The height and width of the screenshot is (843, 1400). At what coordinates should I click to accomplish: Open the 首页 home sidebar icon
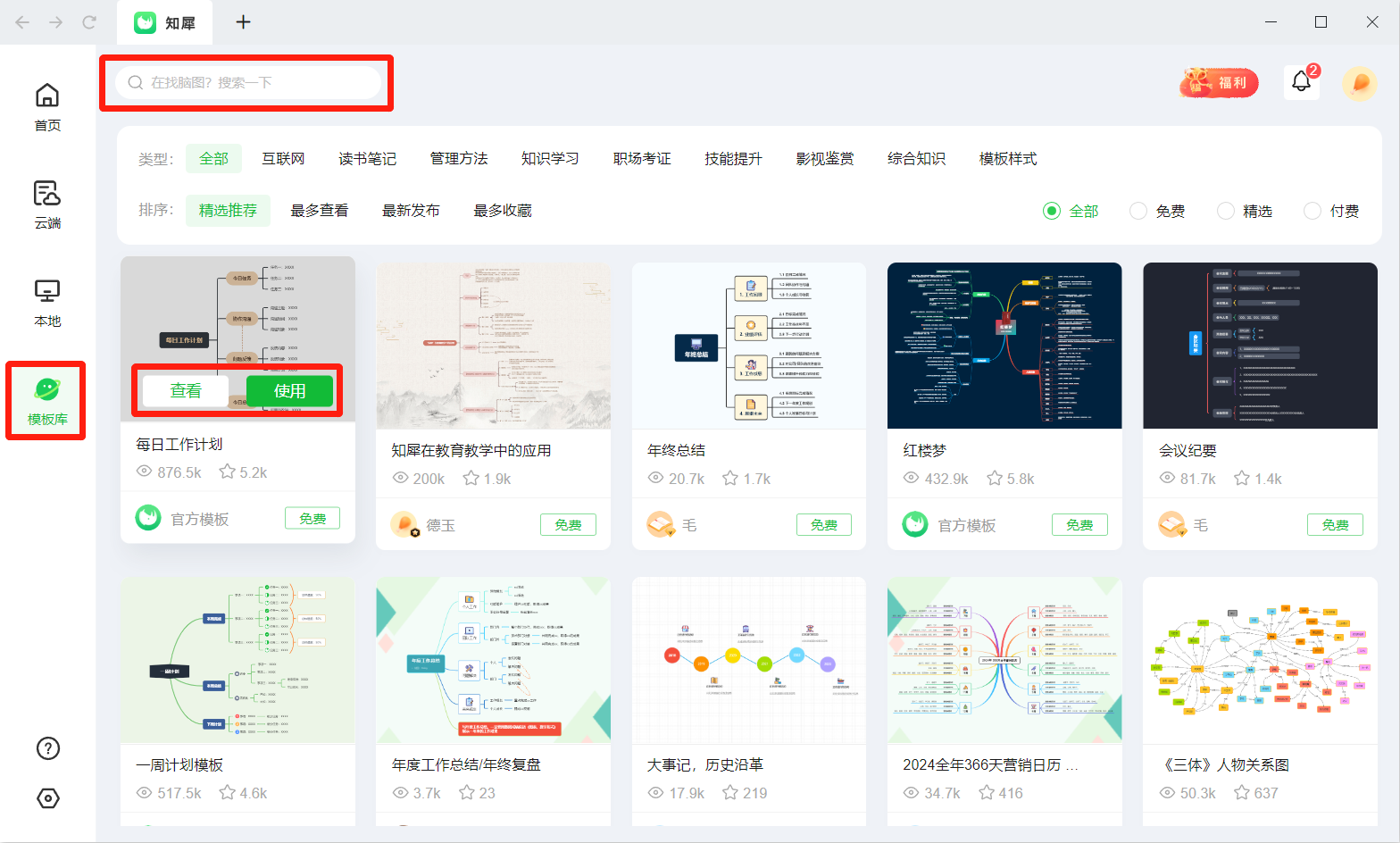point(47,96)
